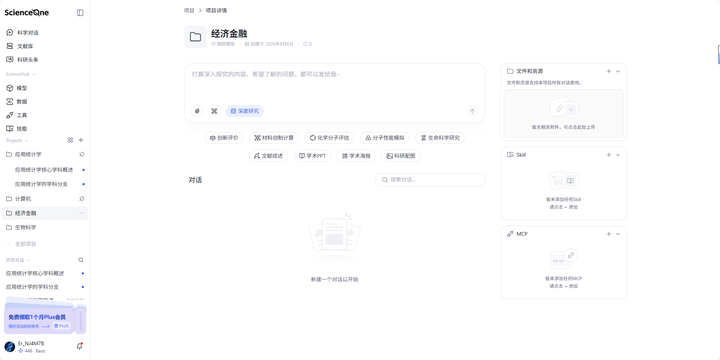Select the 经济金融 project in sidebar
The image size is (720, 360).
pos(45,213)
